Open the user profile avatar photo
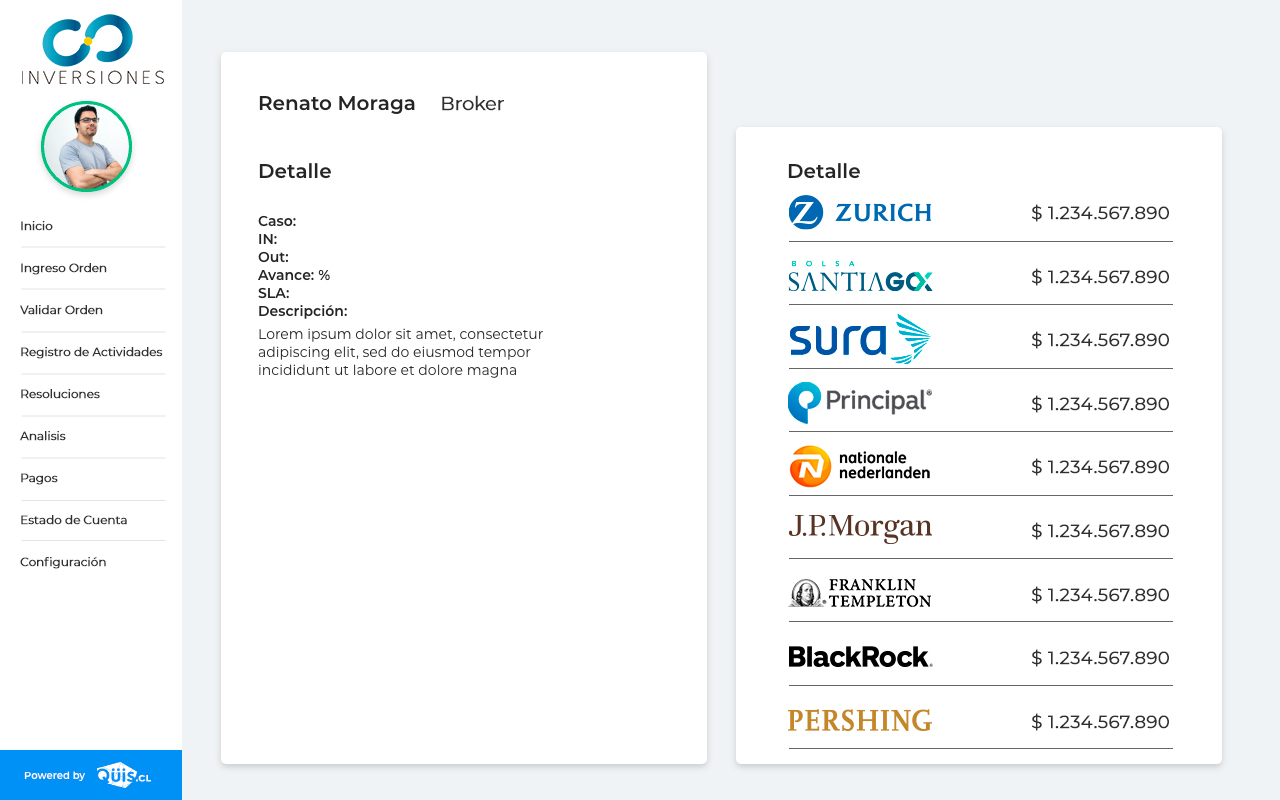This screenshot has width=1280, height=800. [x=87, y=147]
